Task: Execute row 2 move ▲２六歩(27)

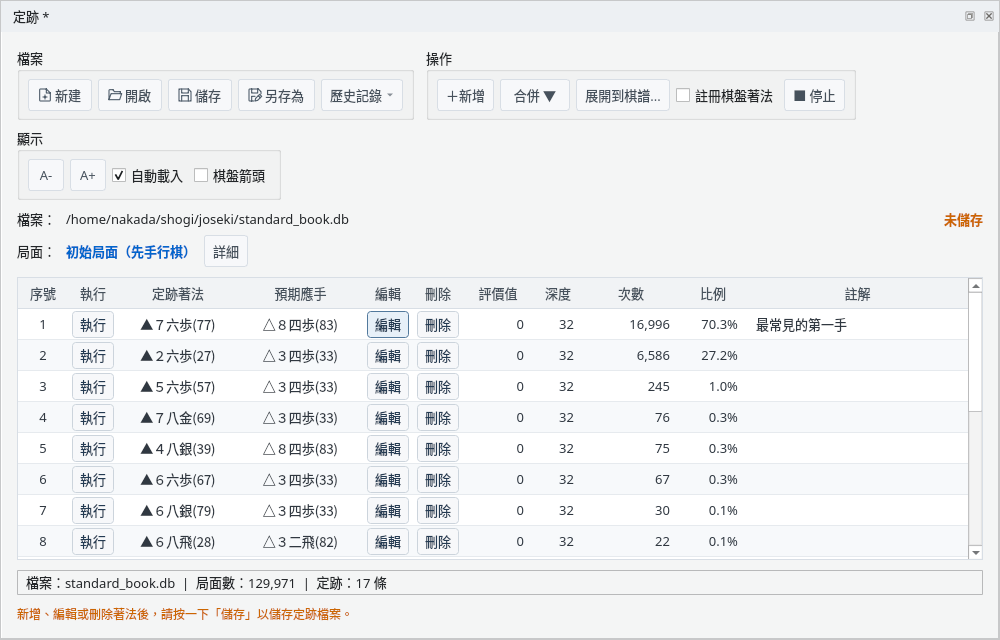Action: pyautogui.click(x=93, y=356)
